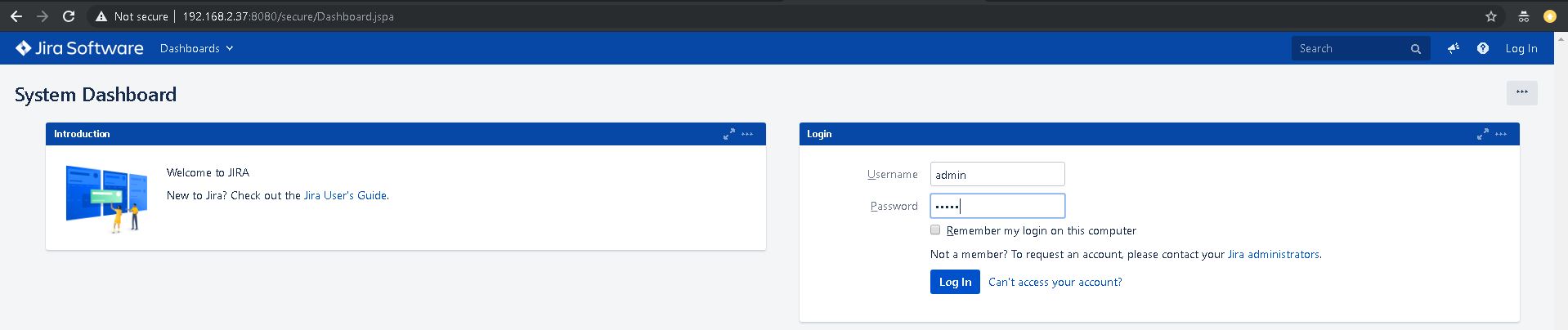
Task: Click the Password input field
Action: [x=997, y=206]
